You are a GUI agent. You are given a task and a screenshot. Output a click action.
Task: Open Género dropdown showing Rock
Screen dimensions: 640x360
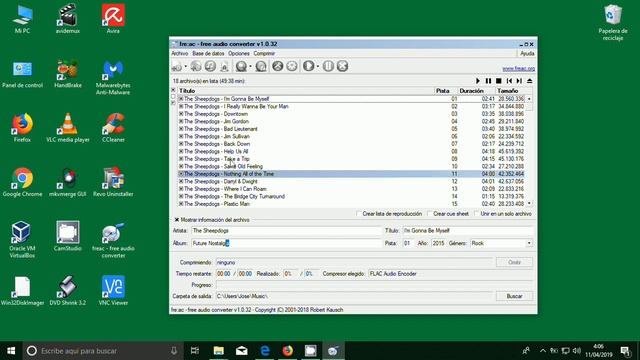[x=529, y=243]
